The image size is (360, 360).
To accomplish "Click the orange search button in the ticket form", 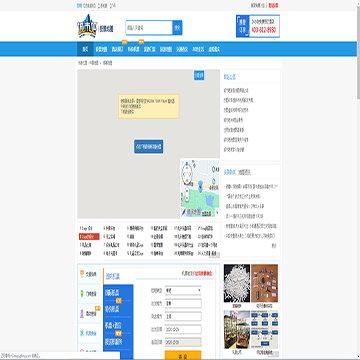I will point(183,356).
